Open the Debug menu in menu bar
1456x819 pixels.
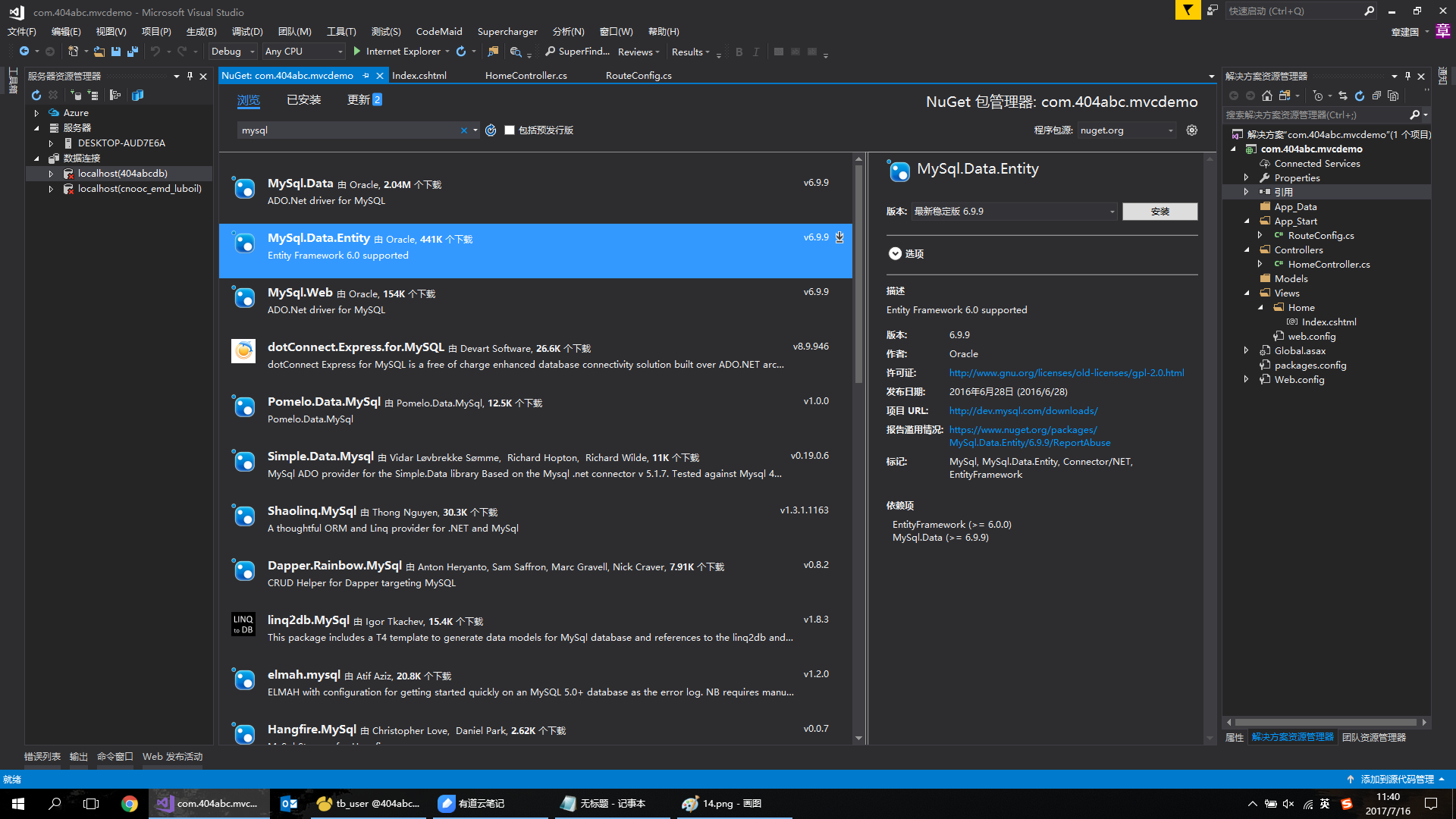pos(247,31)
